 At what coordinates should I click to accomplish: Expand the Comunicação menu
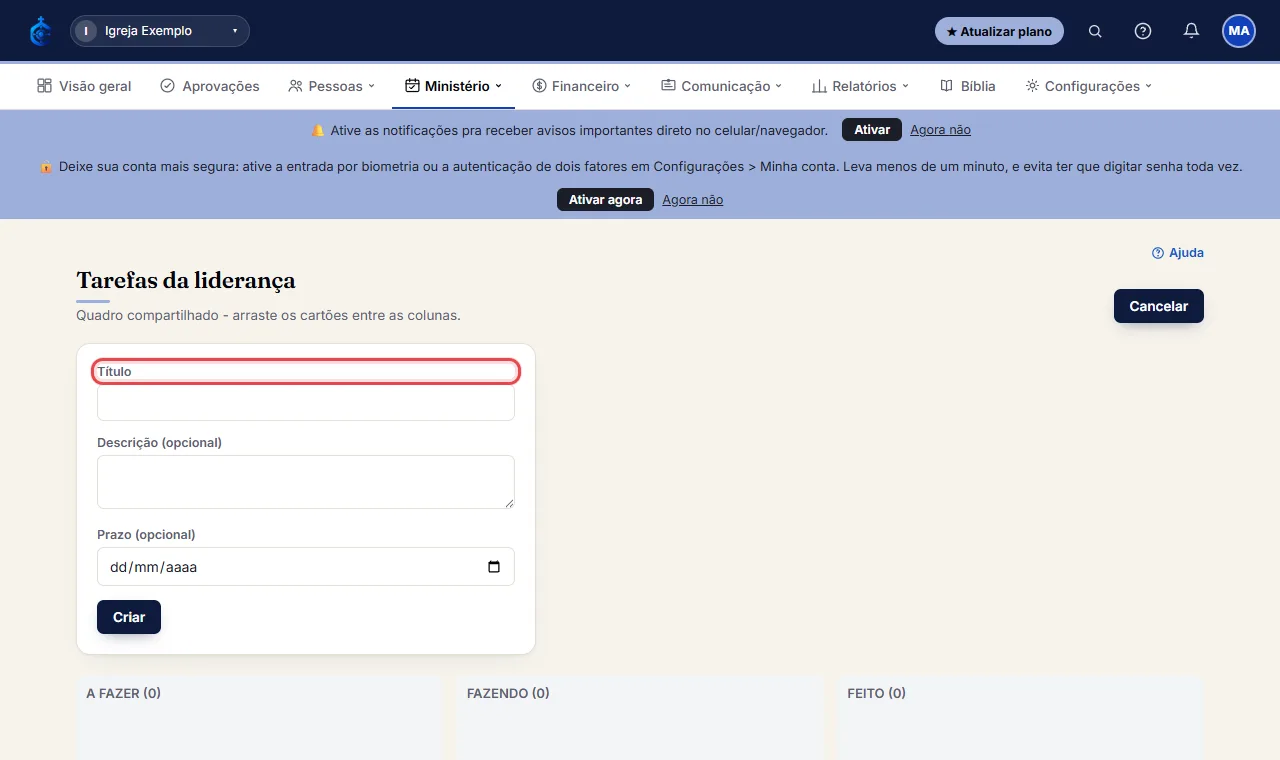point(721,86)
